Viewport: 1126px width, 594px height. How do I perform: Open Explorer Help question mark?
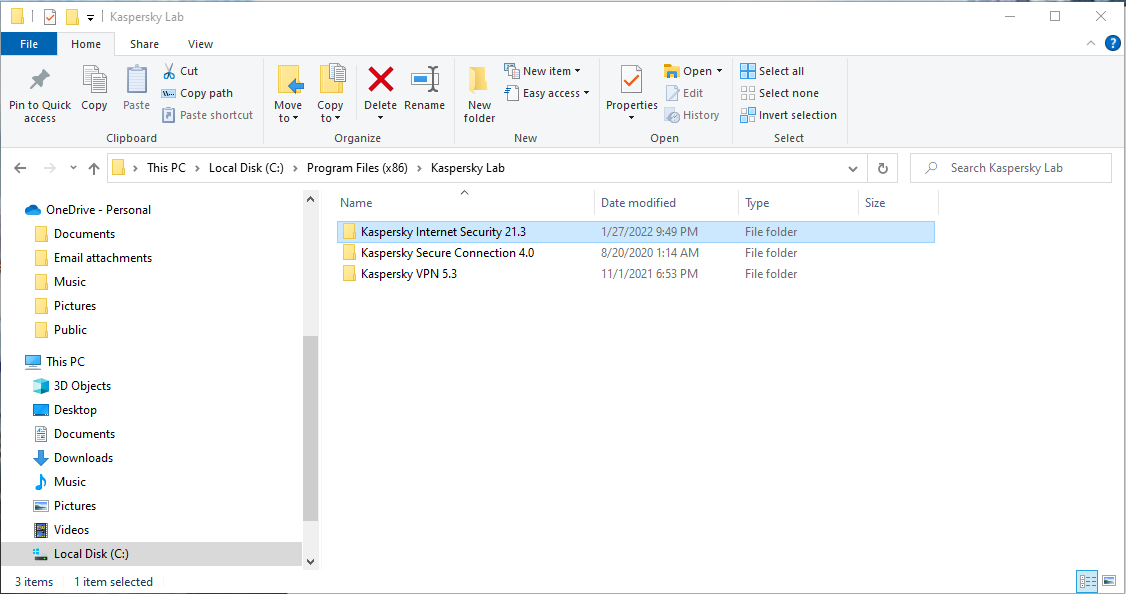[x=1112, y=44]
